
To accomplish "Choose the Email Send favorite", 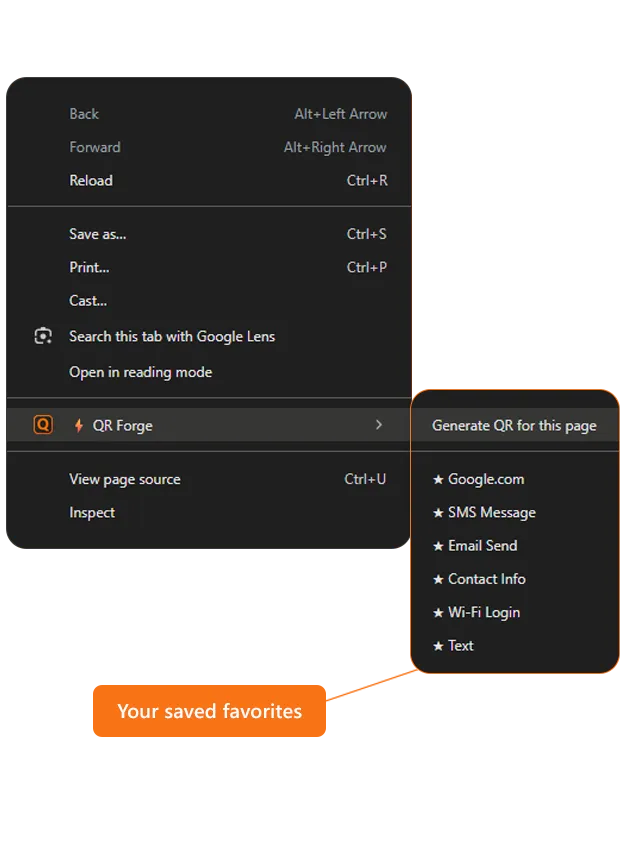I will point(515,546).
